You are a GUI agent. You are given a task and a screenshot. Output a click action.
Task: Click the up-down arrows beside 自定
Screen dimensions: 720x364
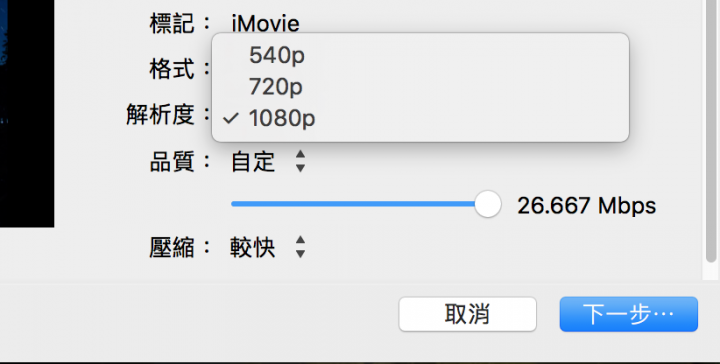click(300, 161)
